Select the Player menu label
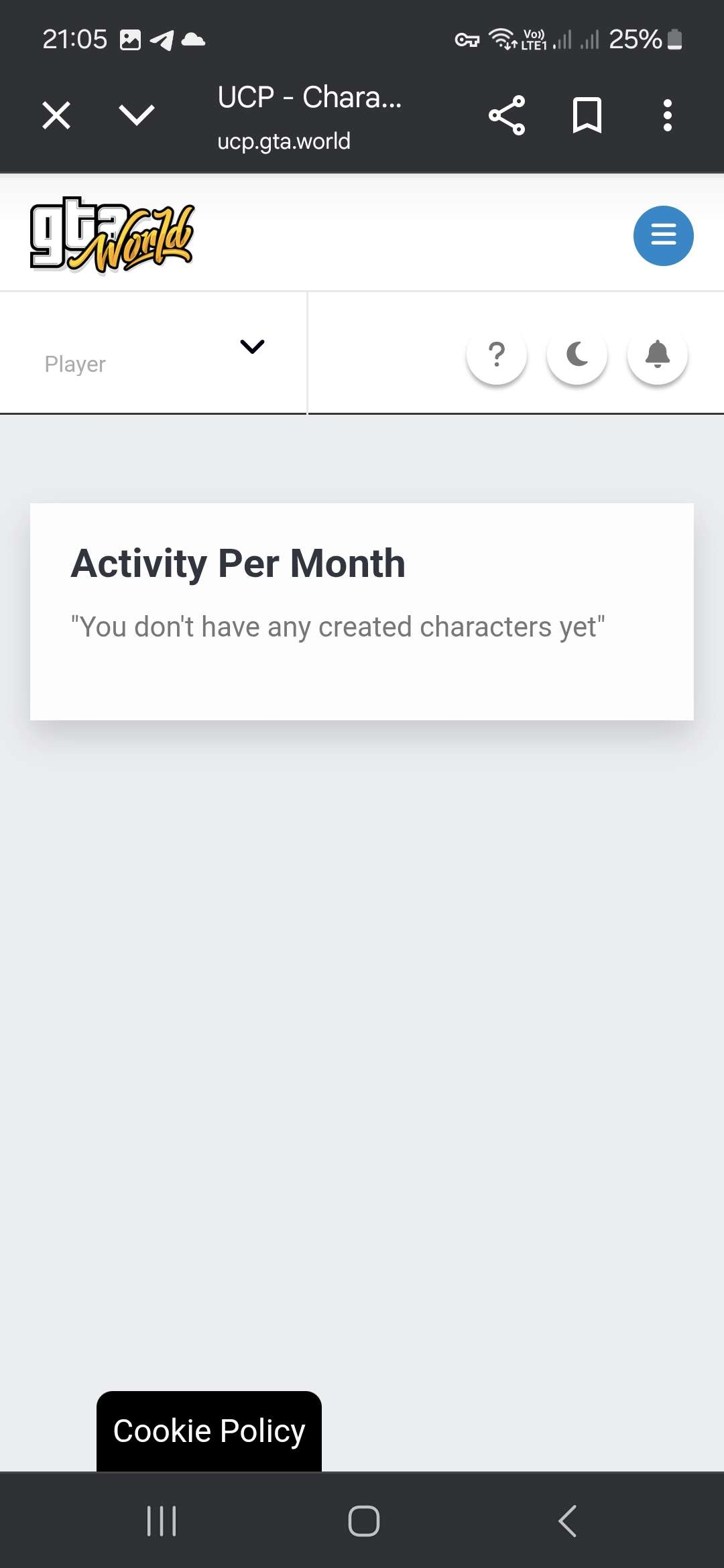This screenshot has width=724, height=1568. (x=75, y=364)
